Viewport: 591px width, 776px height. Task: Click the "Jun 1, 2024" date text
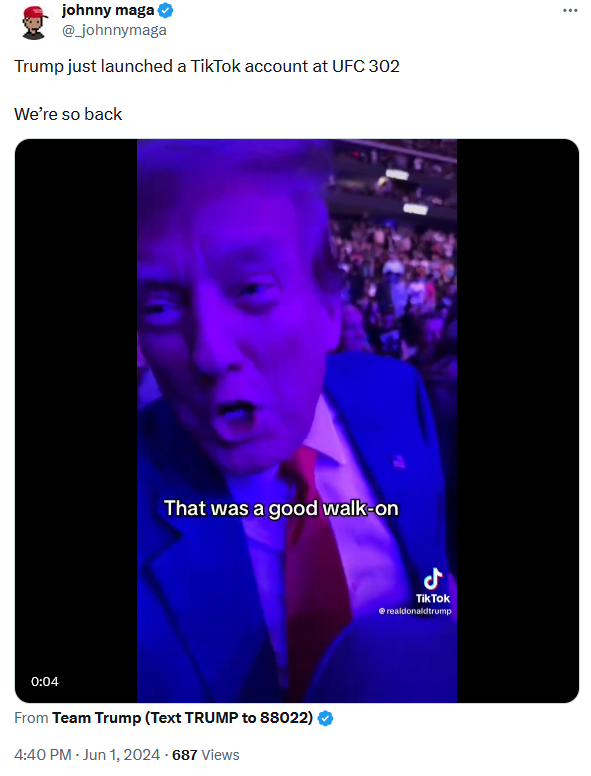click(121, 755)
